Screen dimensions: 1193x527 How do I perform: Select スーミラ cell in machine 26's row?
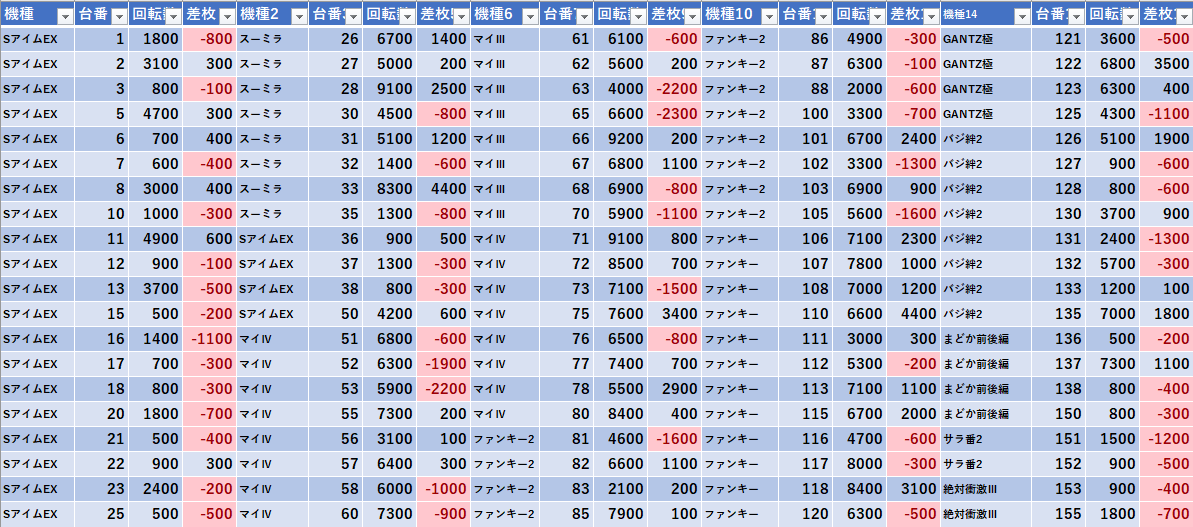(x=272, y=39)
